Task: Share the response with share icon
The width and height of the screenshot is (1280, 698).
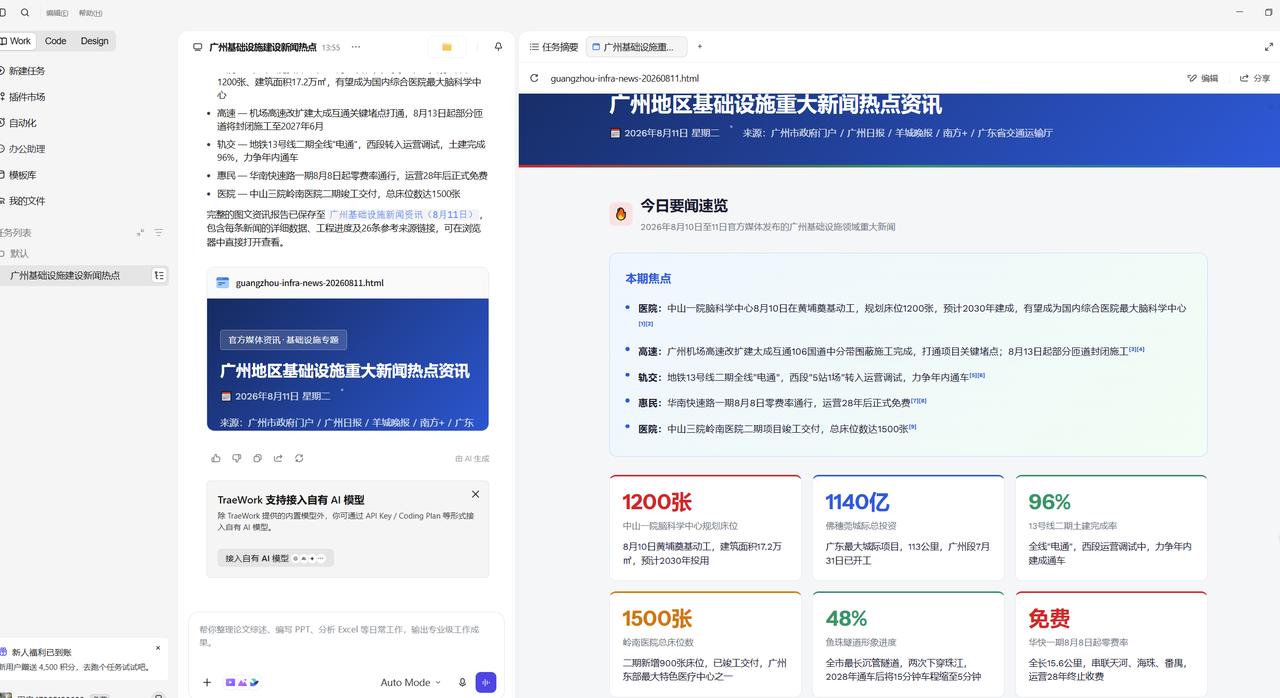Action: click(278, 458)
